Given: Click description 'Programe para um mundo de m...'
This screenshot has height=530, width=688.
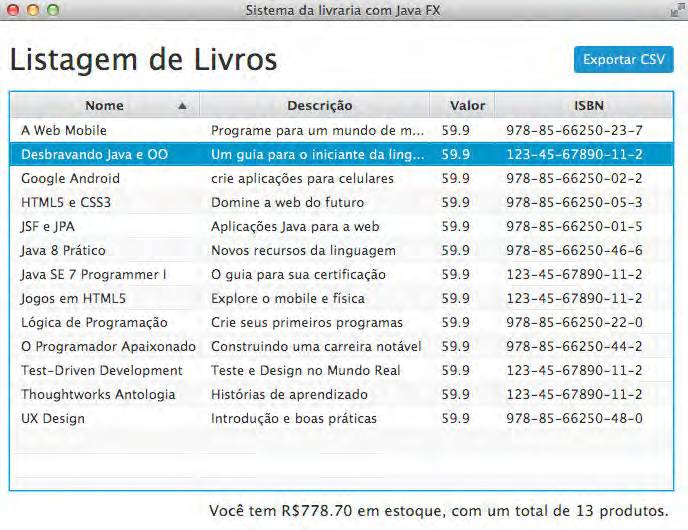Looking at the screenshot, I should pyautogui.click(x=318, y=130).
